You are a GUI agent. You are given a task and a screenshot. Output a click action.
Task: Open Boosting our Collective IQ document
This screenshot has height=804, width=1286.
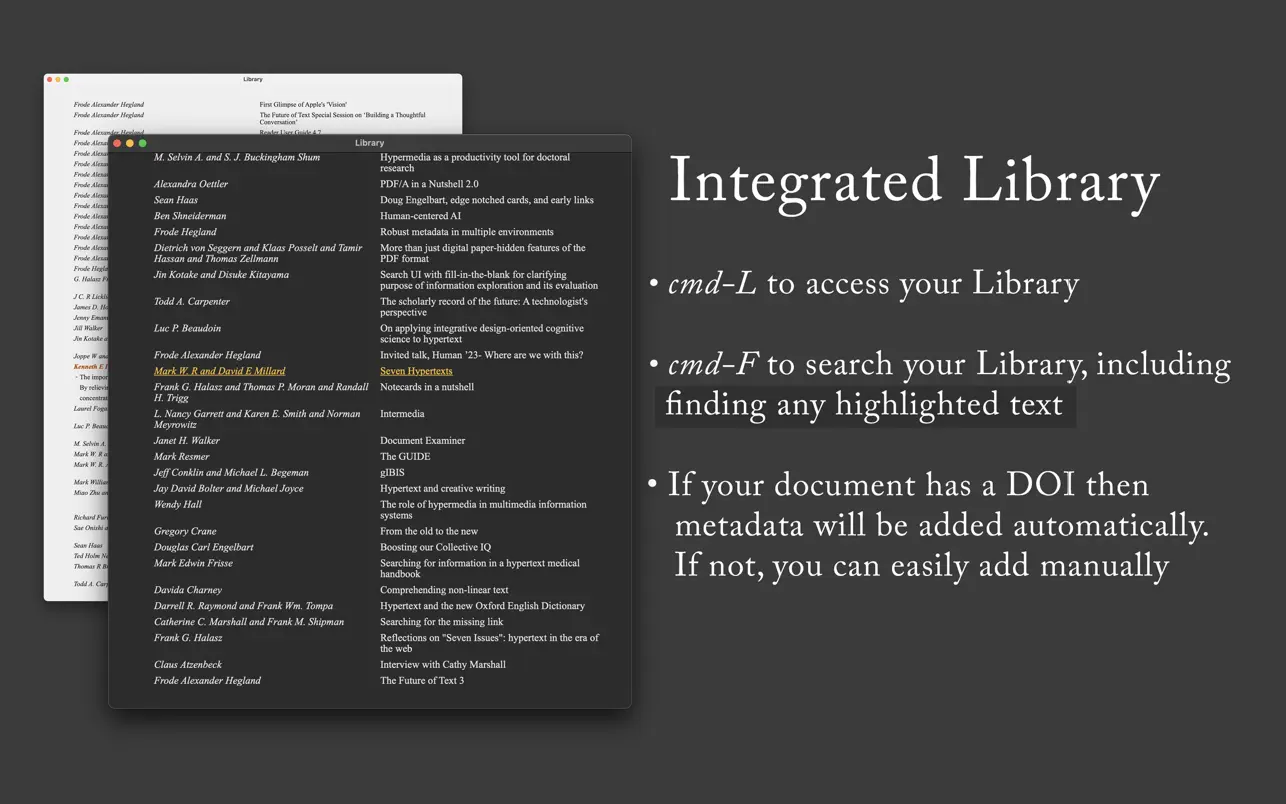click(x=435, y=548)
